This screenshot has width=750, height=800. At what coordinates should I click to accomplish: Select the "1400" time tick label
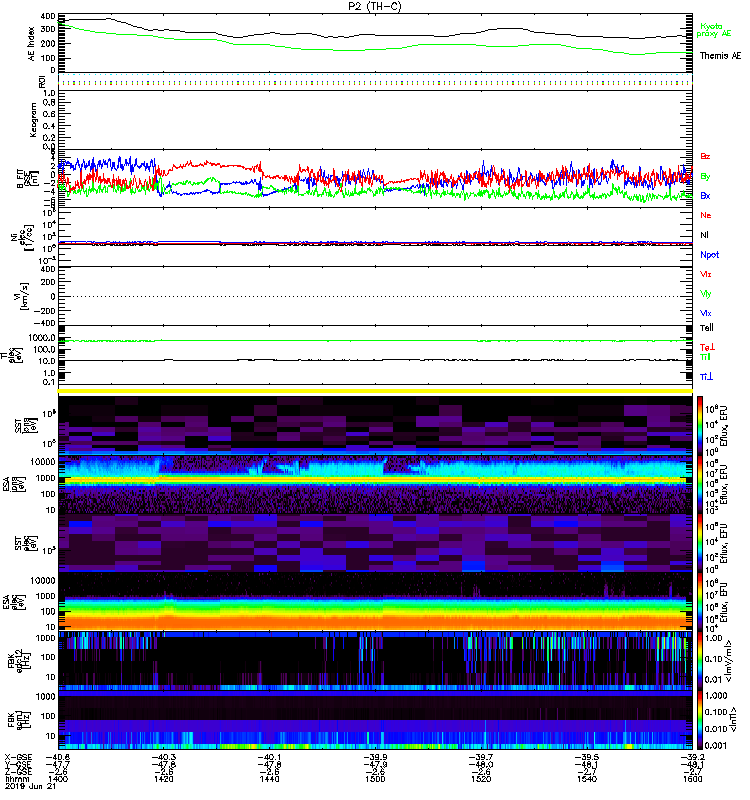(57, 779)
